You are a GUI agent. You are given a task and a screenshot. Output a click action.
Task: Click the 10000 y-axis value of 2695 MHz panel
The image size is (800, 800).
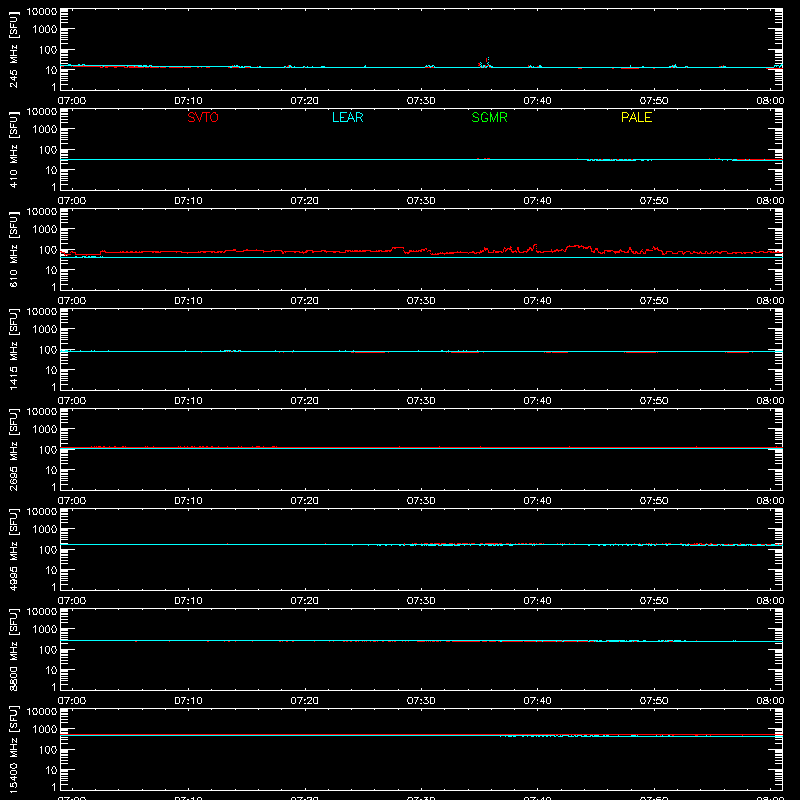(x=42, y=412)
